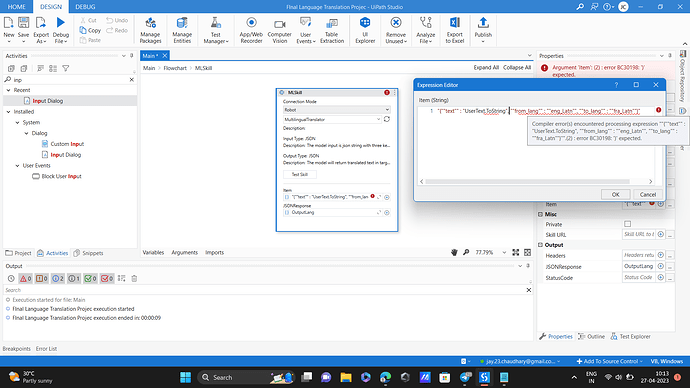Launch the App/Web Recorder
690x388 pixels.
[x=251, y=30]
